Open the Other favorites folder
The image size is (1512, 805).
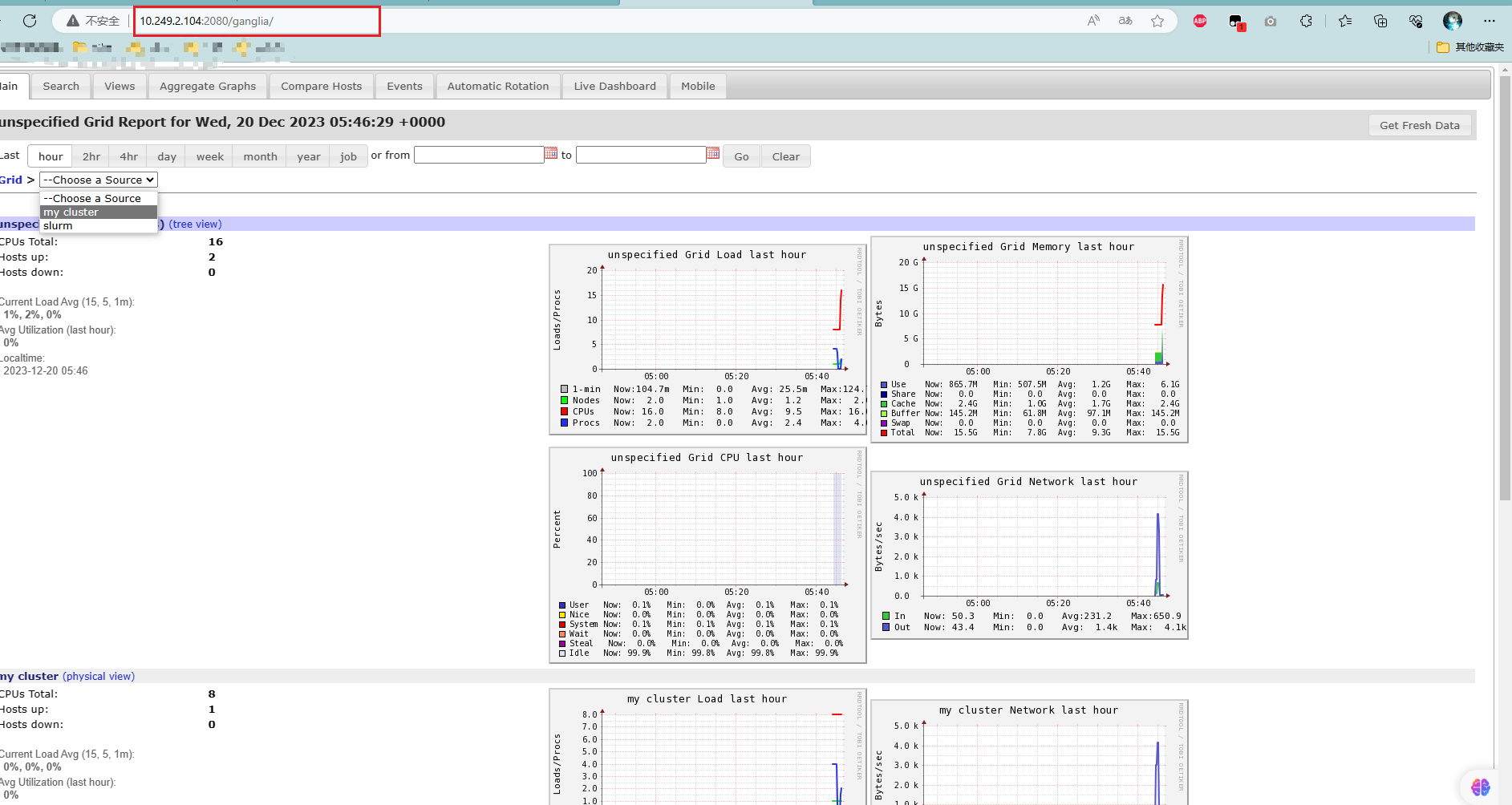1470,47
